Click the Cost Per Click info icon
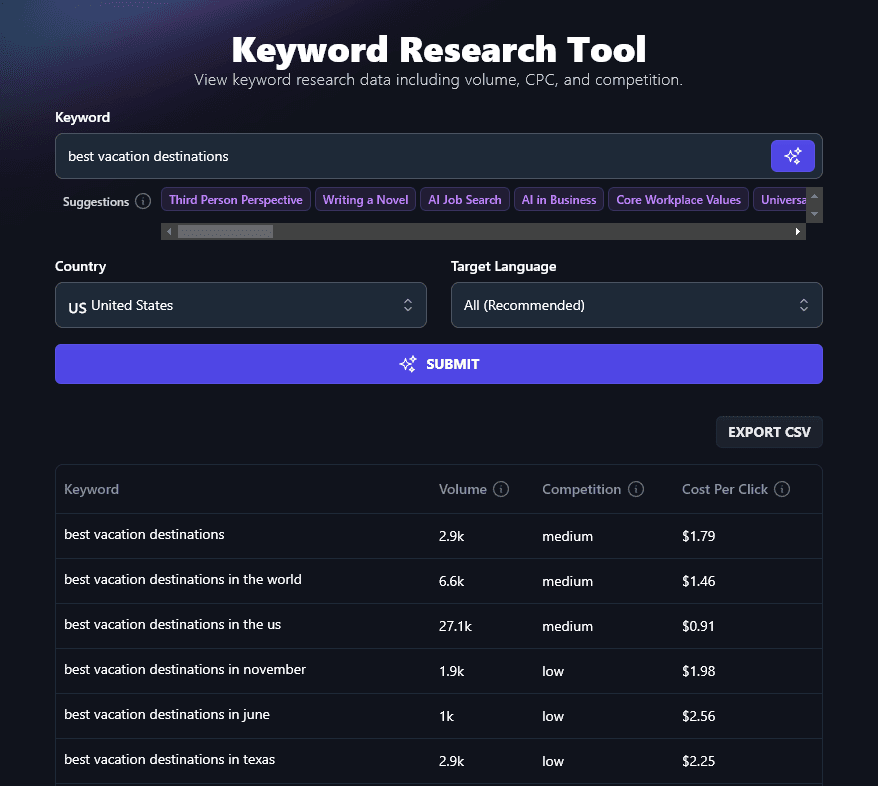Screen dimensions: 878x786 coord(781,489)
